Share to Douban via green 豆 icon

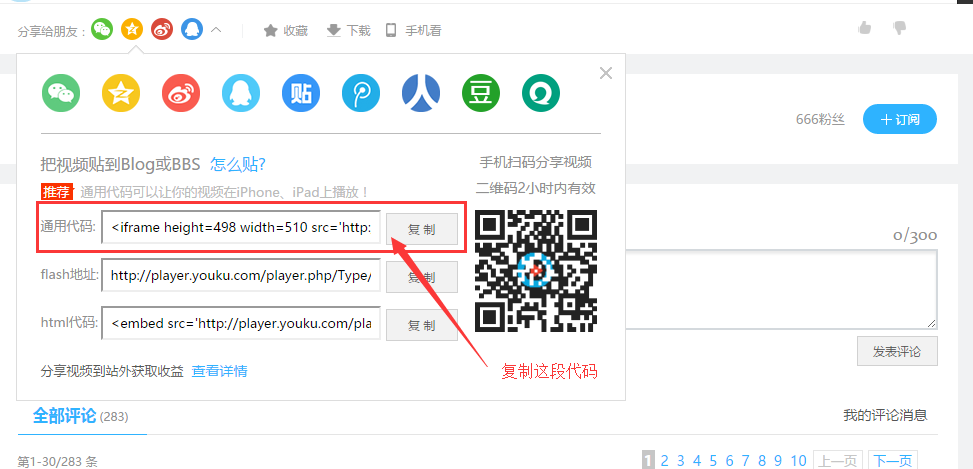(481, 93)
